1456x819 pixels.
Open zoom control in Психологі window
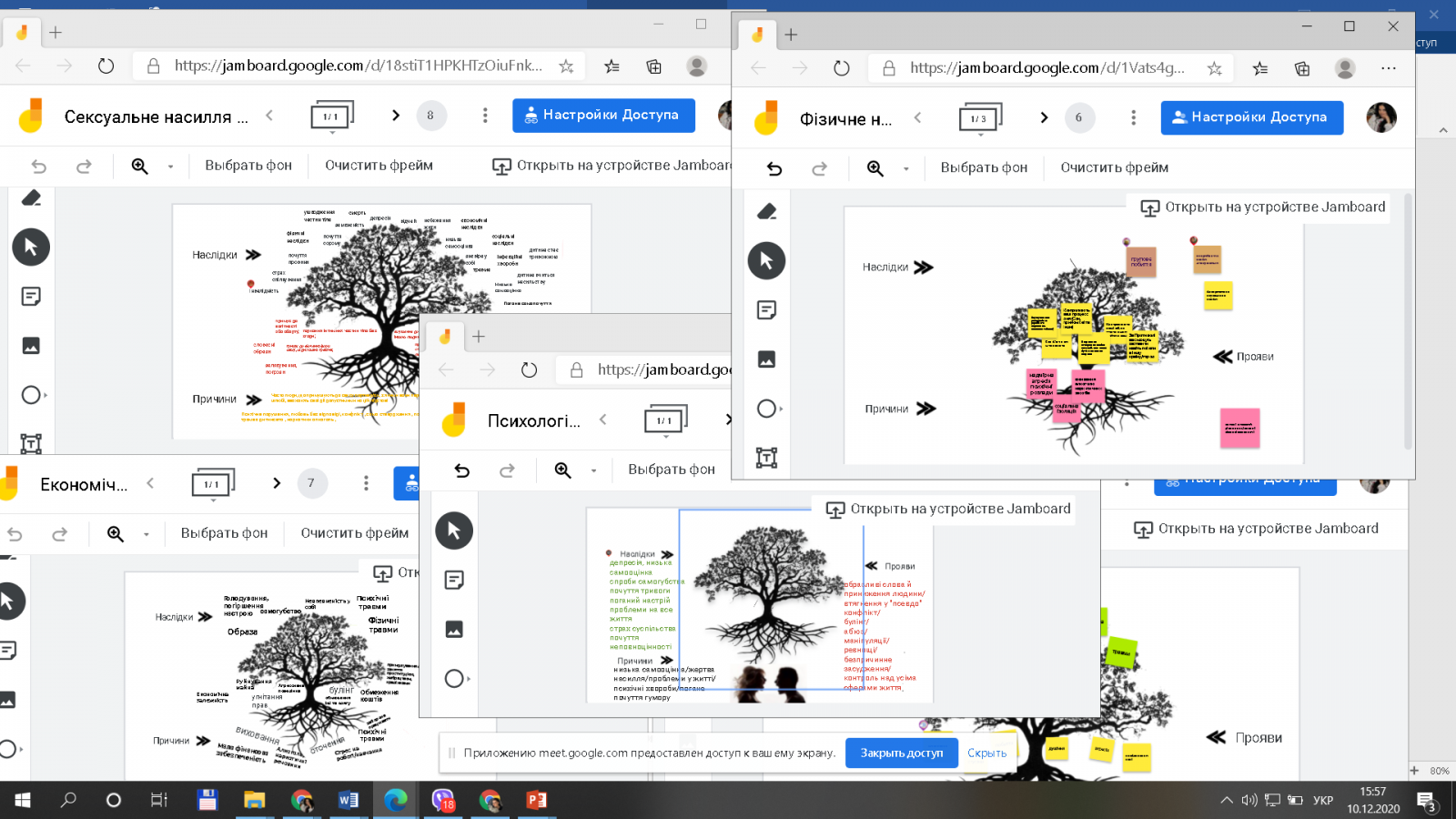[x=563, y=470]
